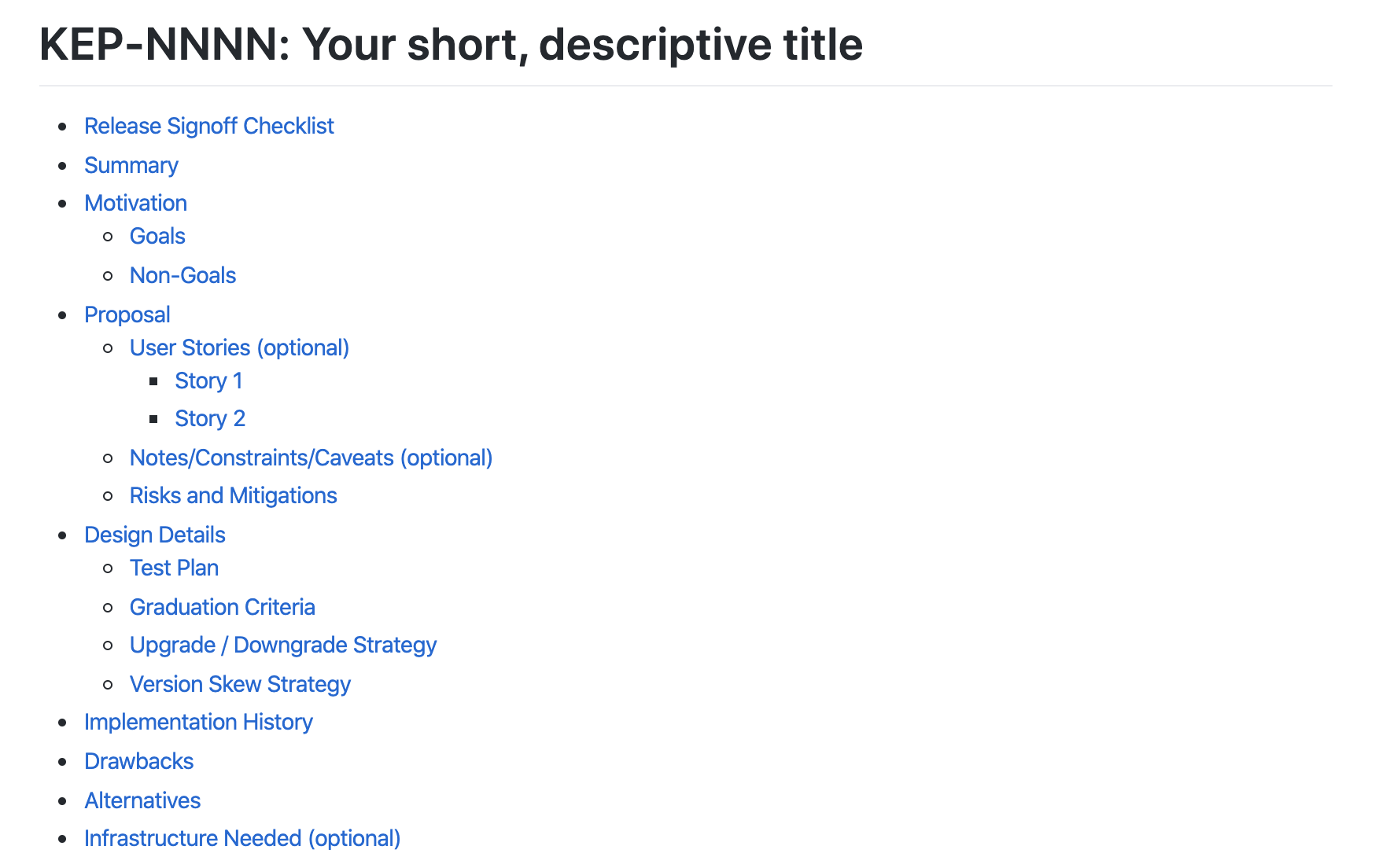Image resolution: width=1375 pixels, height=868 pixels.
Task: Go to the Version Skew Strategy link
Action: pos(240,684)
